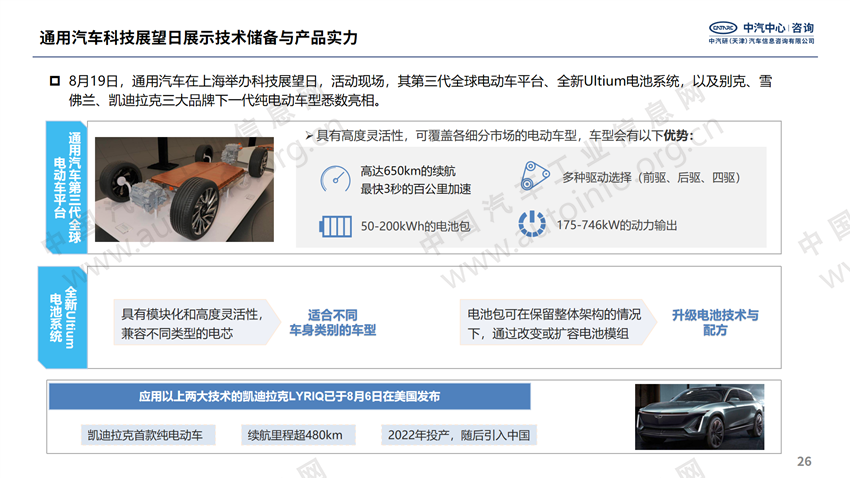The image size is (850, 478).
Task: Click the 2022年投产，随后引入中国 box
Action: [459, 435]
